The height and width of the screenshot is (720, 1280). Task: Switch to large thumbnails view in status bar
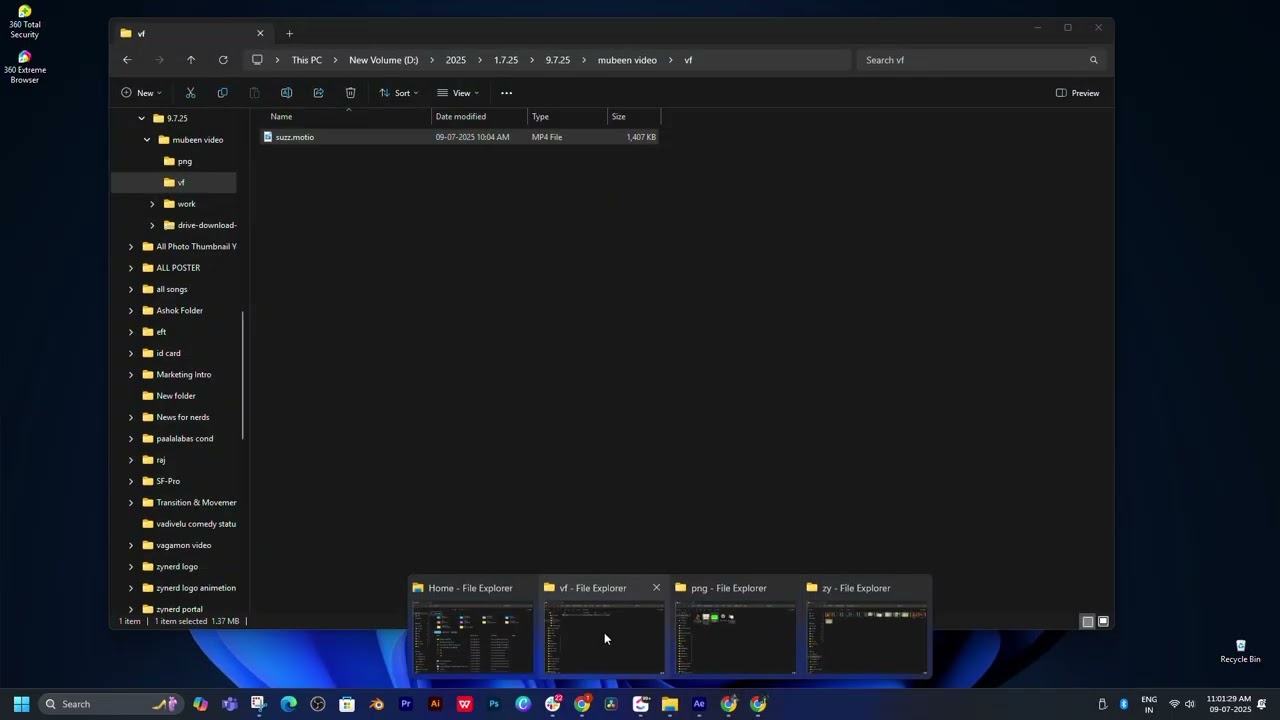(x=1104, y=622)
